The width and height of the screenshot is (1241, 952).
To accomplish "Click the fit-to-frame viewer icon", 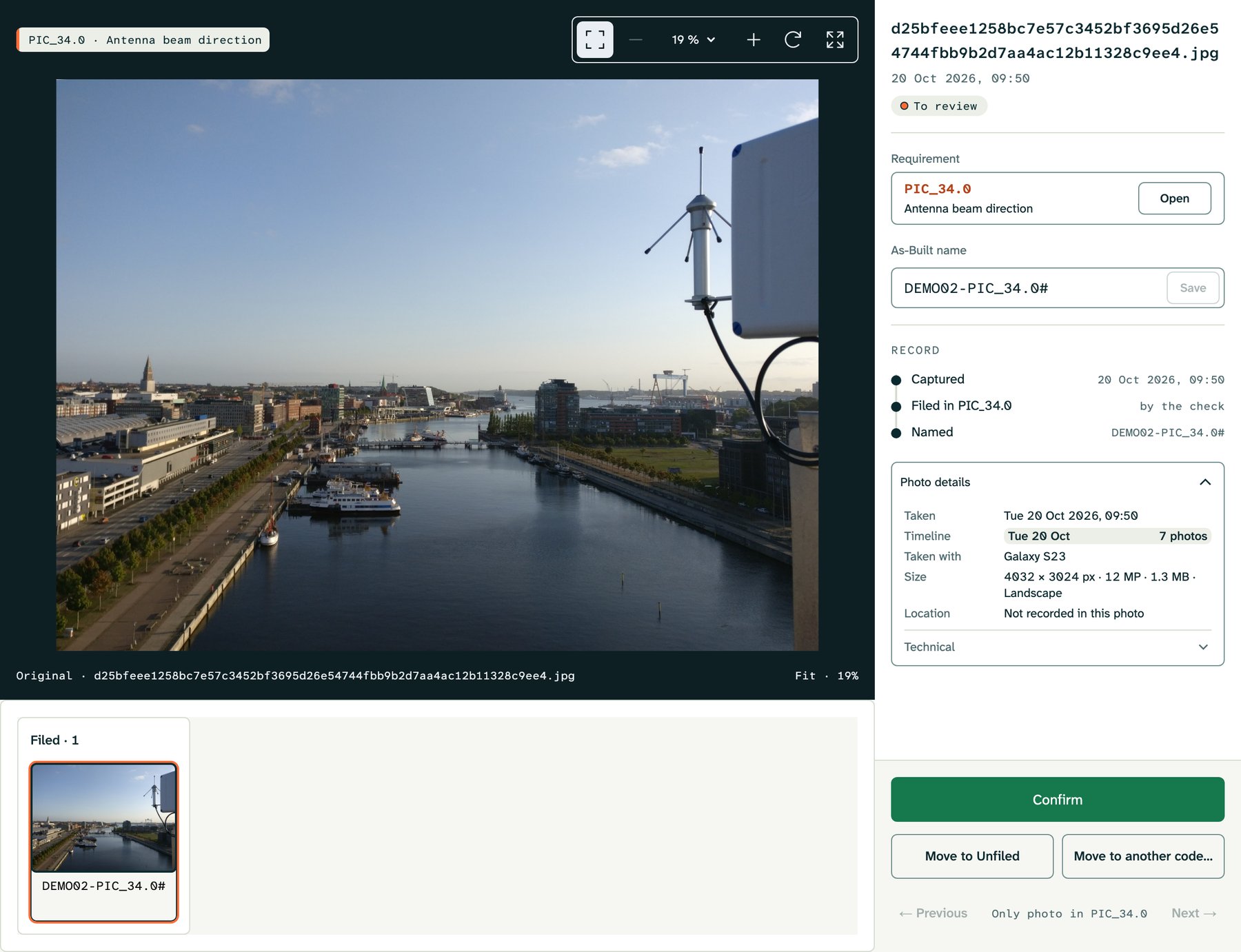I will tap(594, 40).
